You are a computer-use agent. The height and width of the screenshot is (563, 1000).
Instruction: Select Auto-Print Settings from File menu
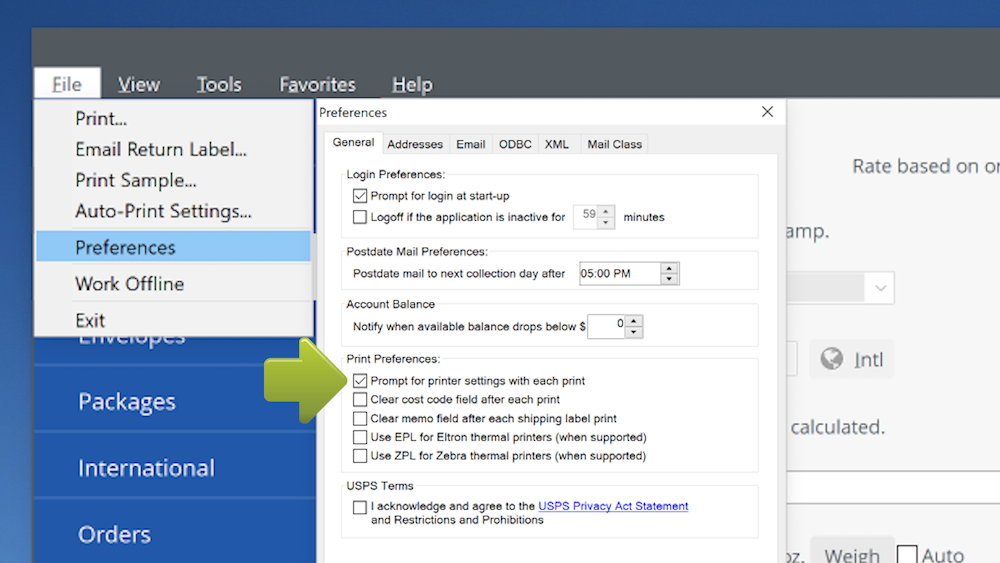point(163,211)
